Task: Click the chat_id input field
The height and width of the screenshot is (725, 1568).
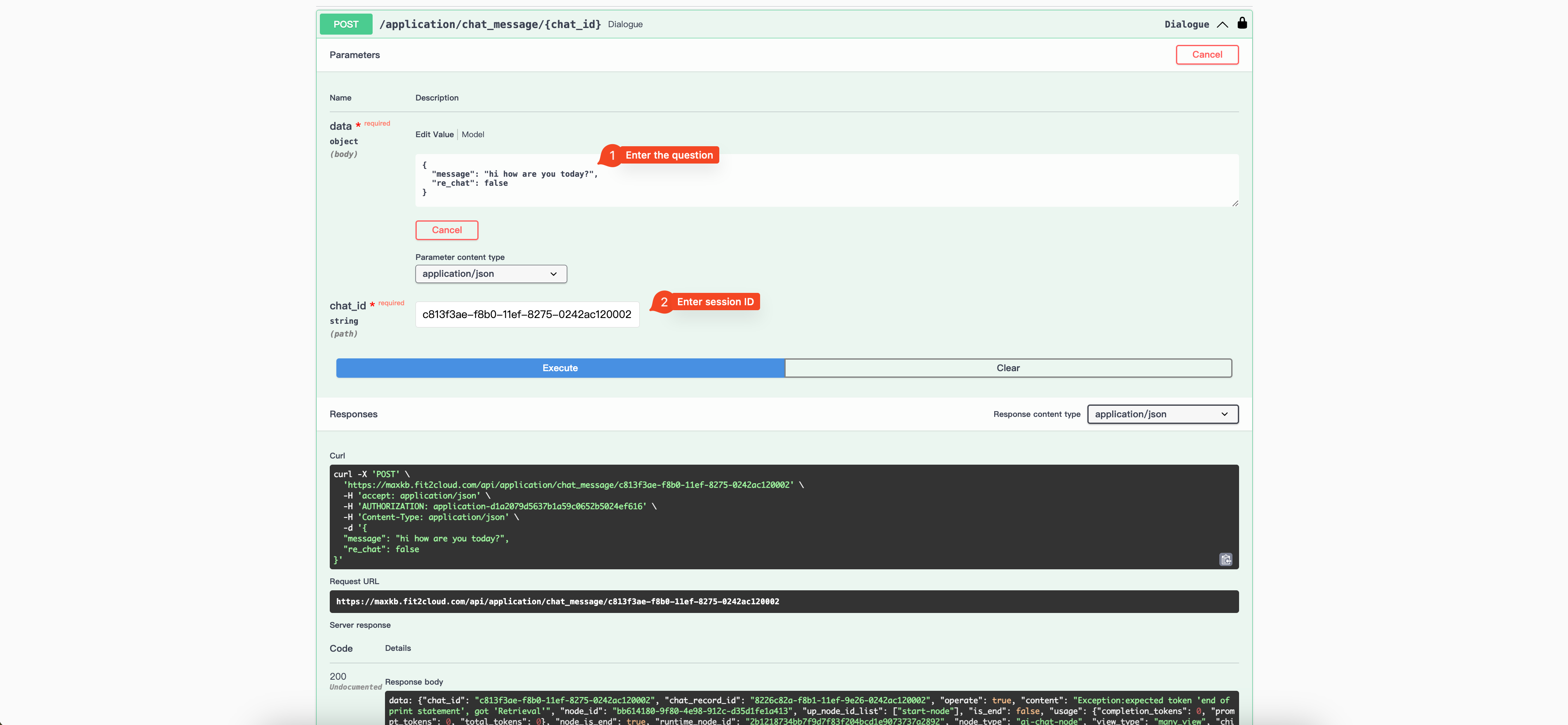Action: point(527,314)
